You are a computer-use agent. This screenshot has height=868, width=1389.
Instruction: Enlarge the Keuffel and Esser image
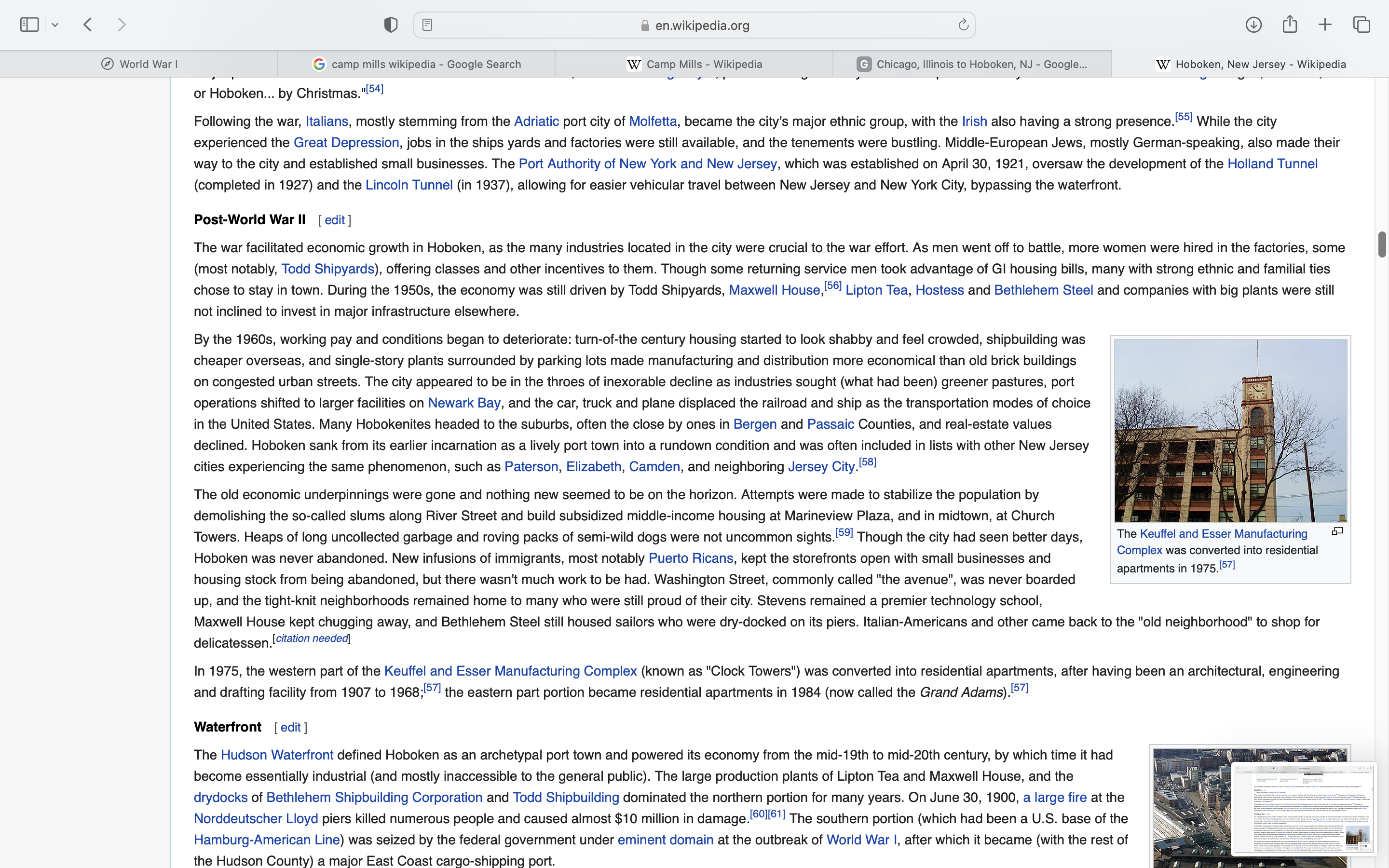(1337, 531)
